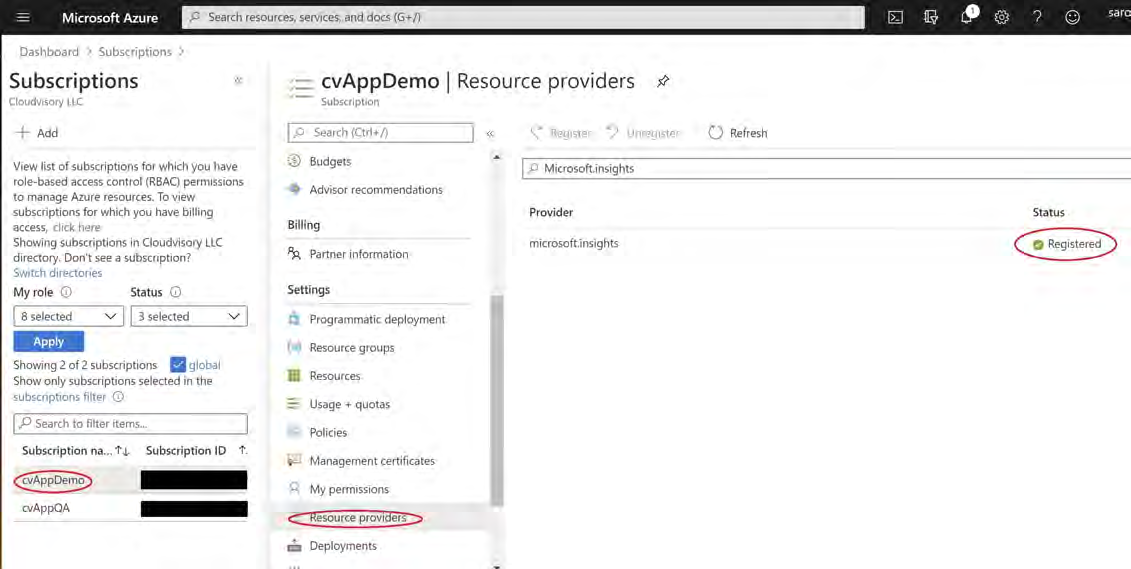Open the hamburger portal menu
1131x569 pixels.
(23, 17)
